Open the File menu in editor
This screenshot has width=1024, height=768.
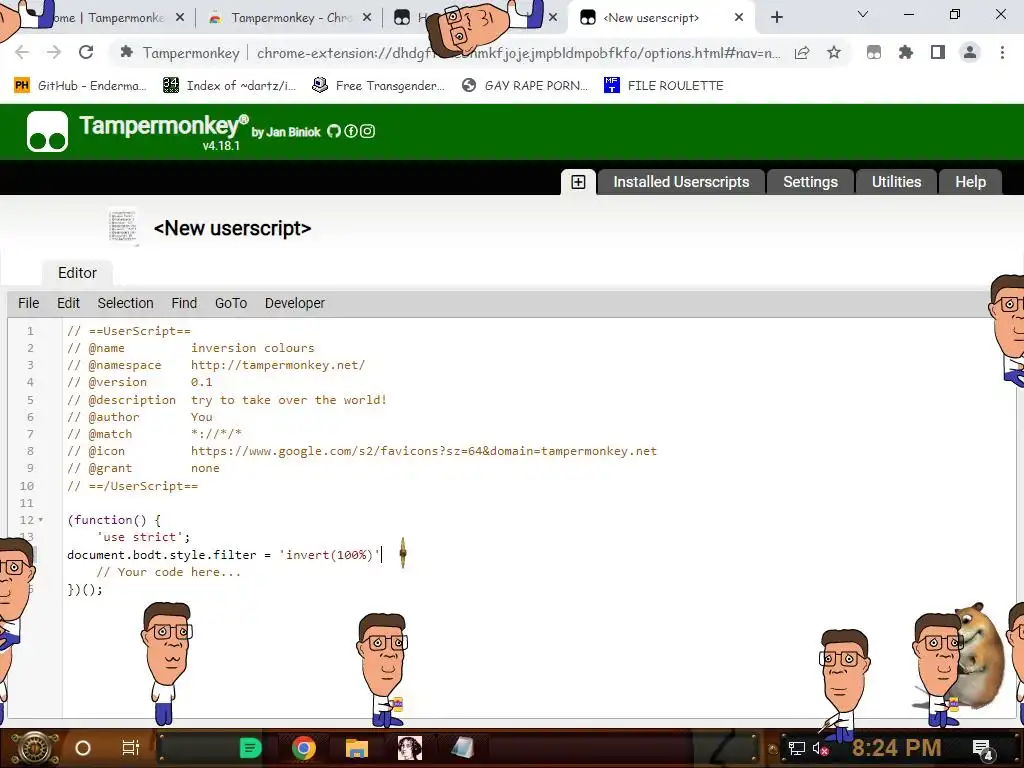pos(29,303)
